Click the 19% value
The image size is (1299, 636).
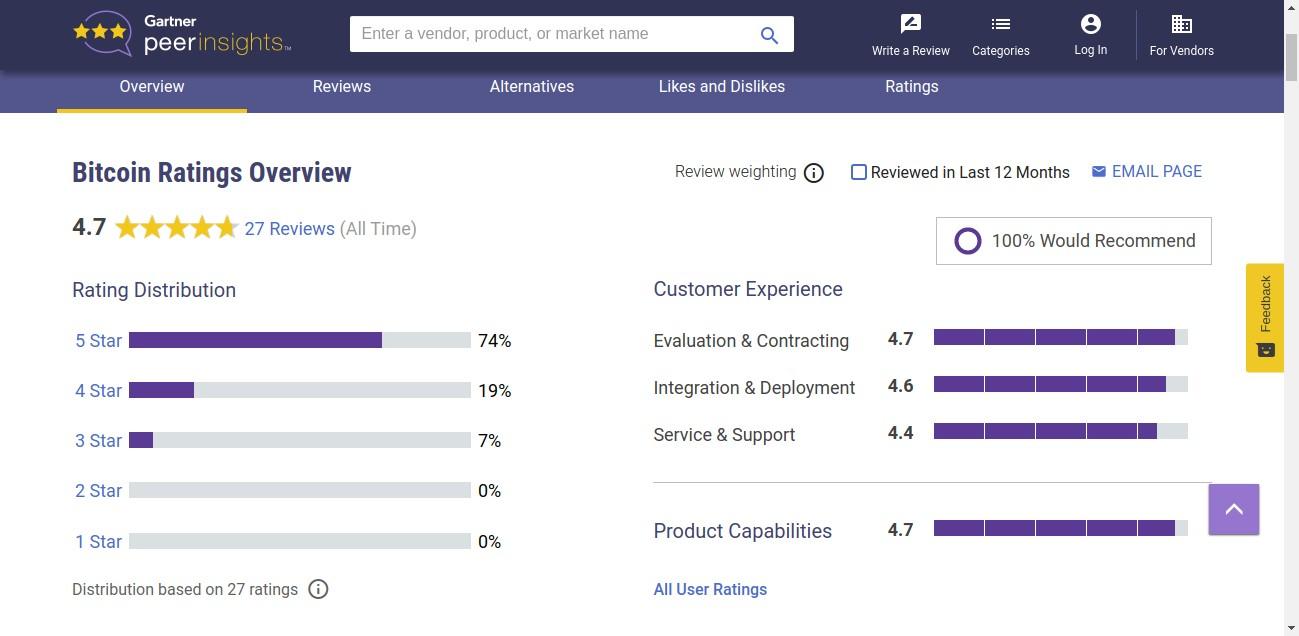pyautogui.click(x=495, y=391)
